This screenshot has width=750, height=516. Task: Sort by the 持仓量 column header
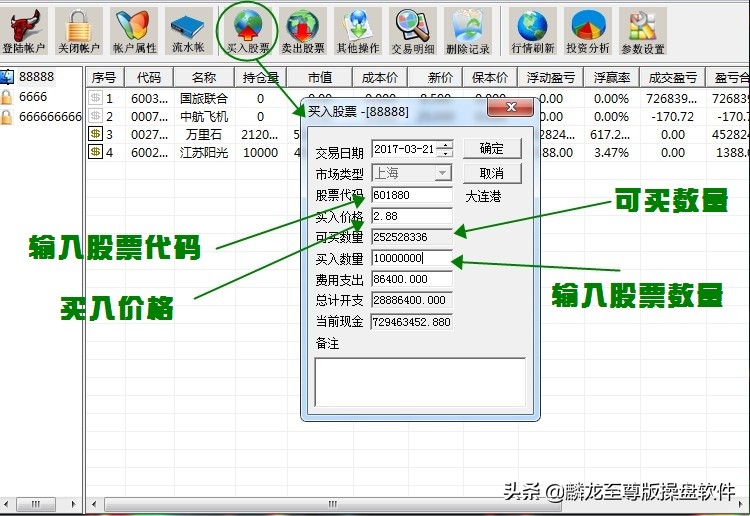tap(260, 77)
